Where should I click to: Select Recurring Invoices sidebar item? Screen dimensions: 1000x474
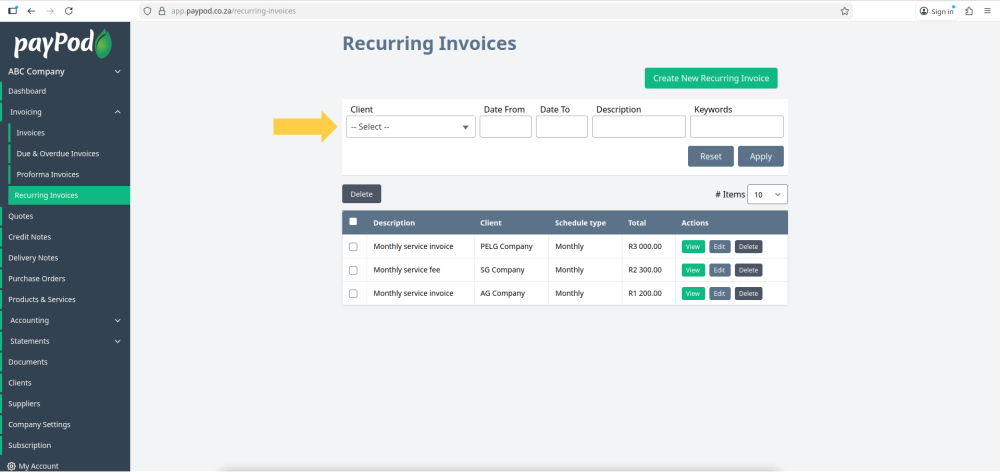[x=69, y=195]
